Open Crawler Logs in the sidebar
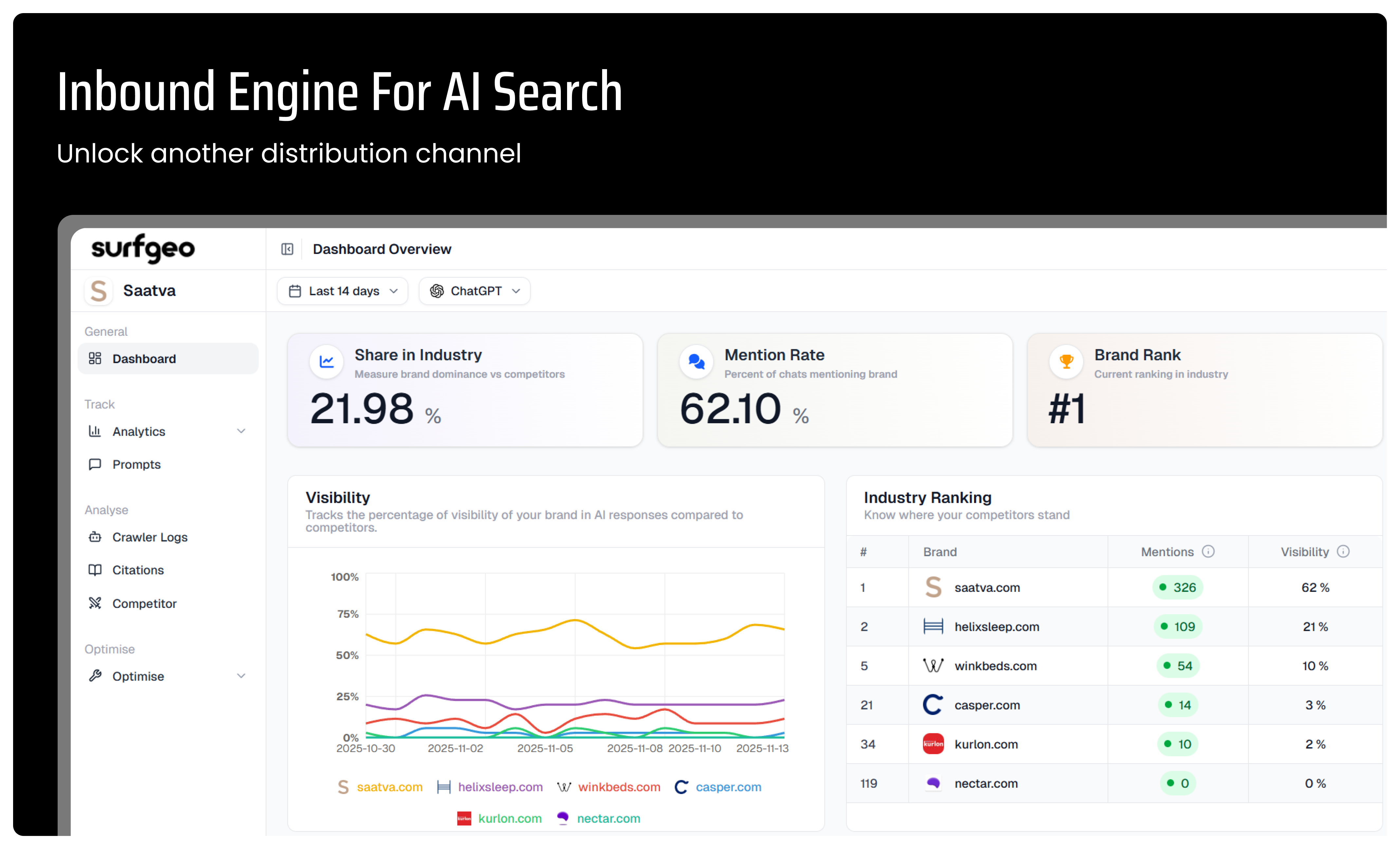The image size is (1400, 849). [149, 537]
